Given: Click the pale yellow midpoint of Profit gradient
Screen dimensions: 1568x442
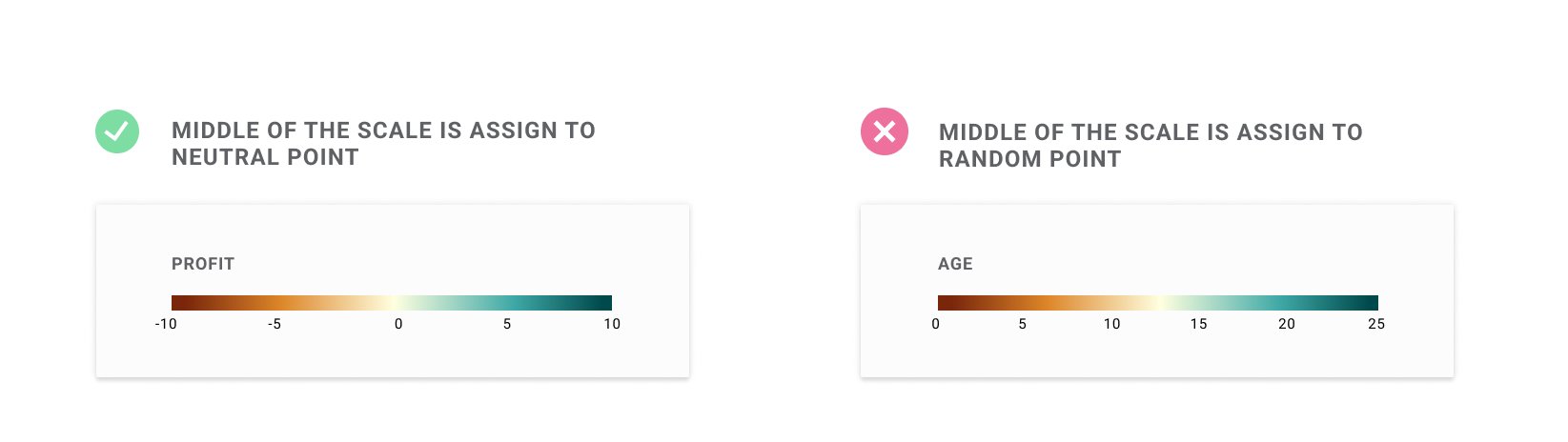Looking at the screenshot, I should click(x=392, y=303).
